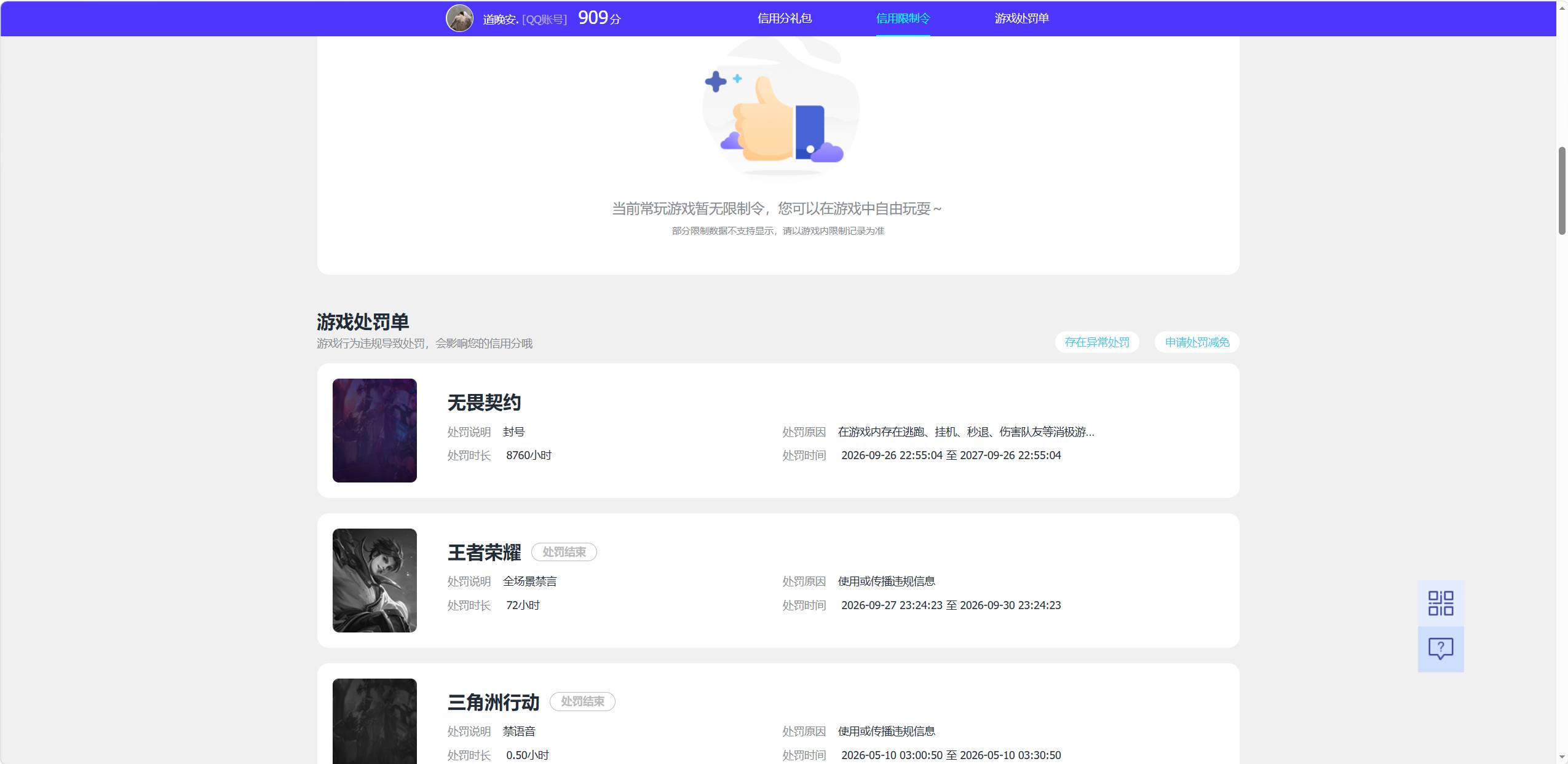Open 王者荣耀 game cover thumbnail

point(374,580)
